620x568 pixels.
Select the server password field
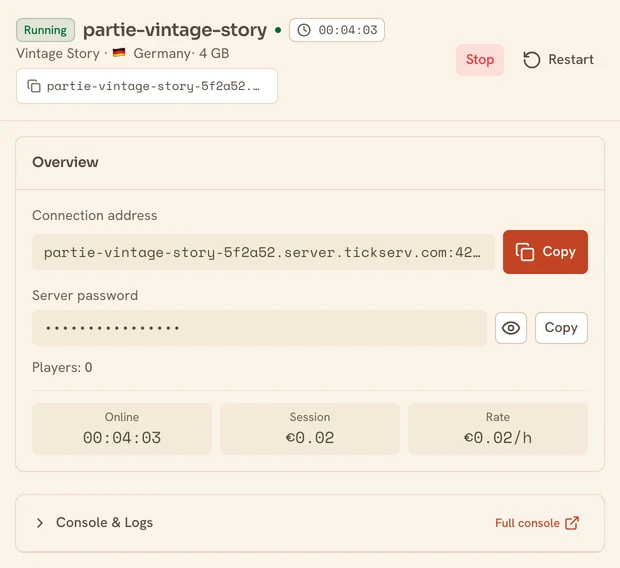[x=259, y=328]
